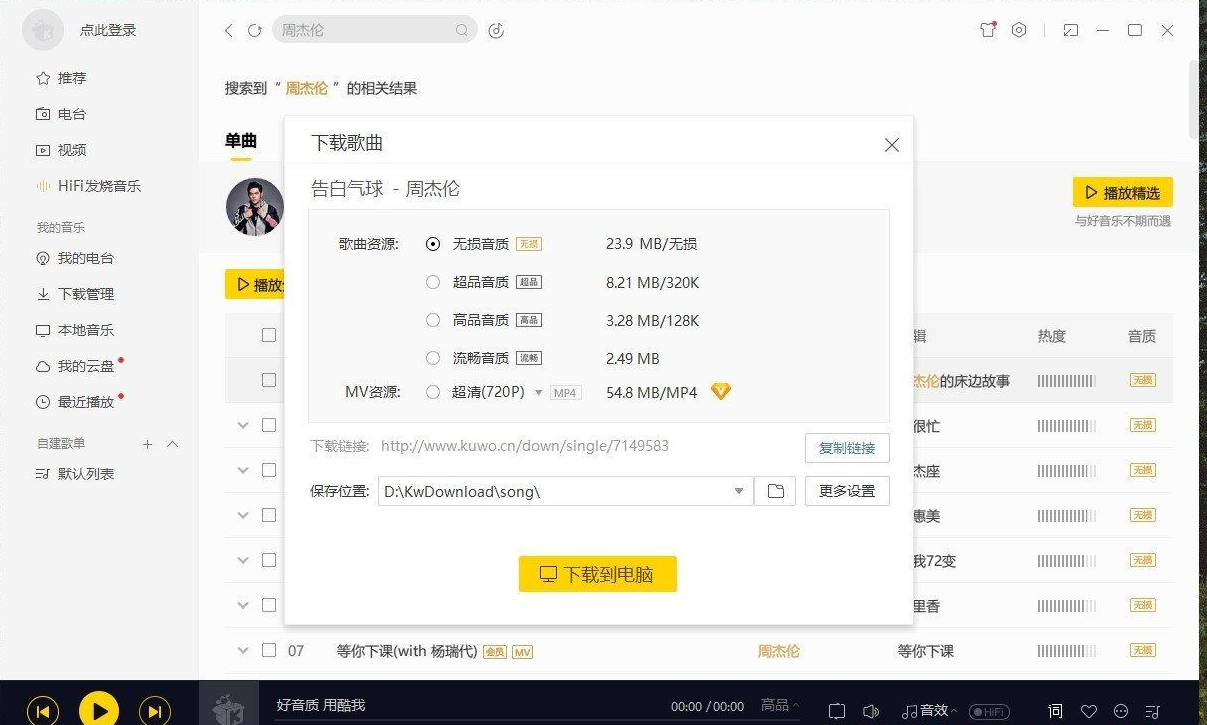This screenshot has height=725, width=1207.
Task: Show lyrics with 词 icon
Action: 1055,711
